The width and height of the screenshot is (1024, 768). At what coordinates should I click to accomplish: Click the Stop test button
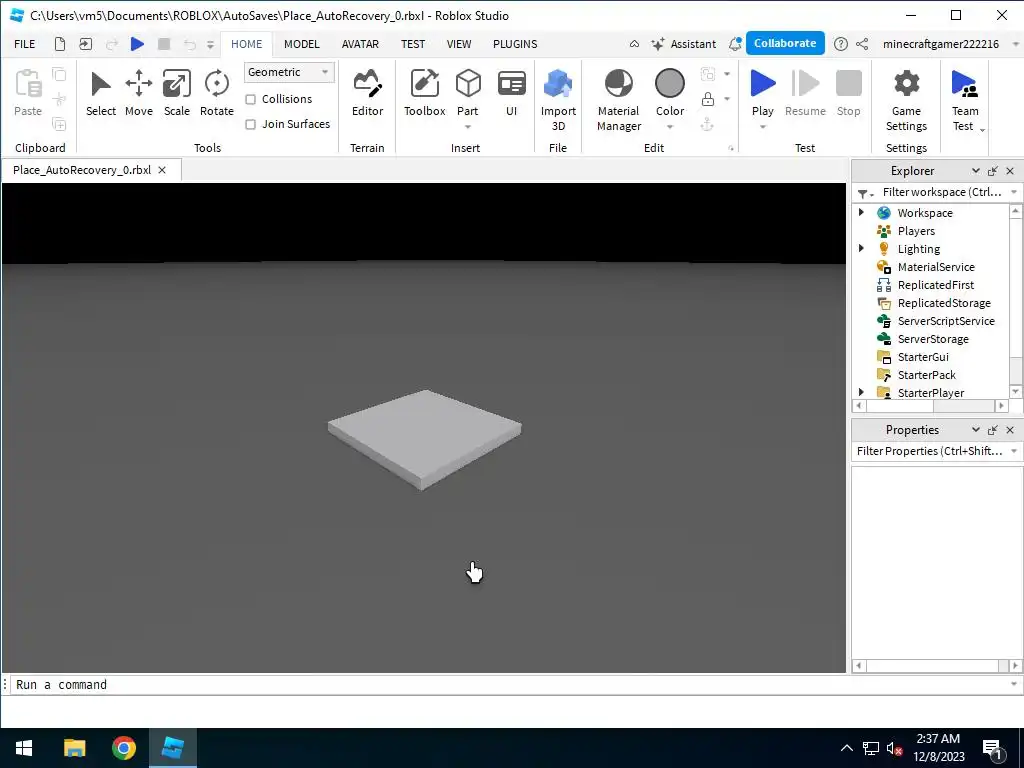[x=848, y=94]
